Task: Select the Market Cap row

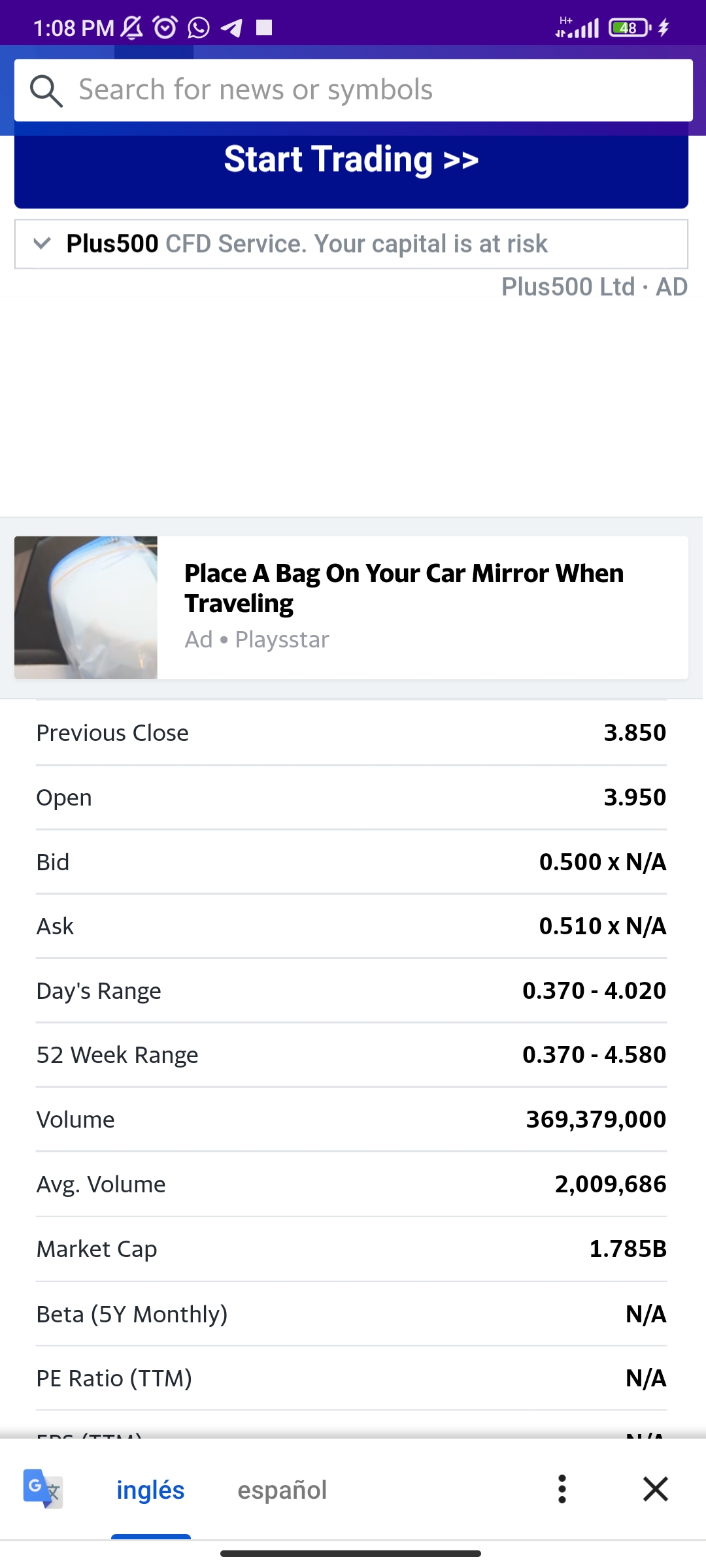Action: (x=351, y=1249)
